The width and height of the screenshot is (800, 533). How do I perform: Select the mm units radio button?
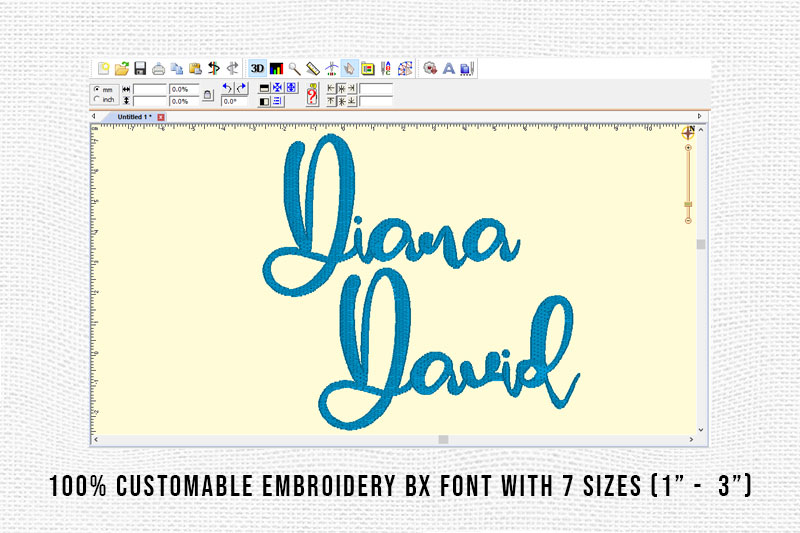[x=96, y=89]
